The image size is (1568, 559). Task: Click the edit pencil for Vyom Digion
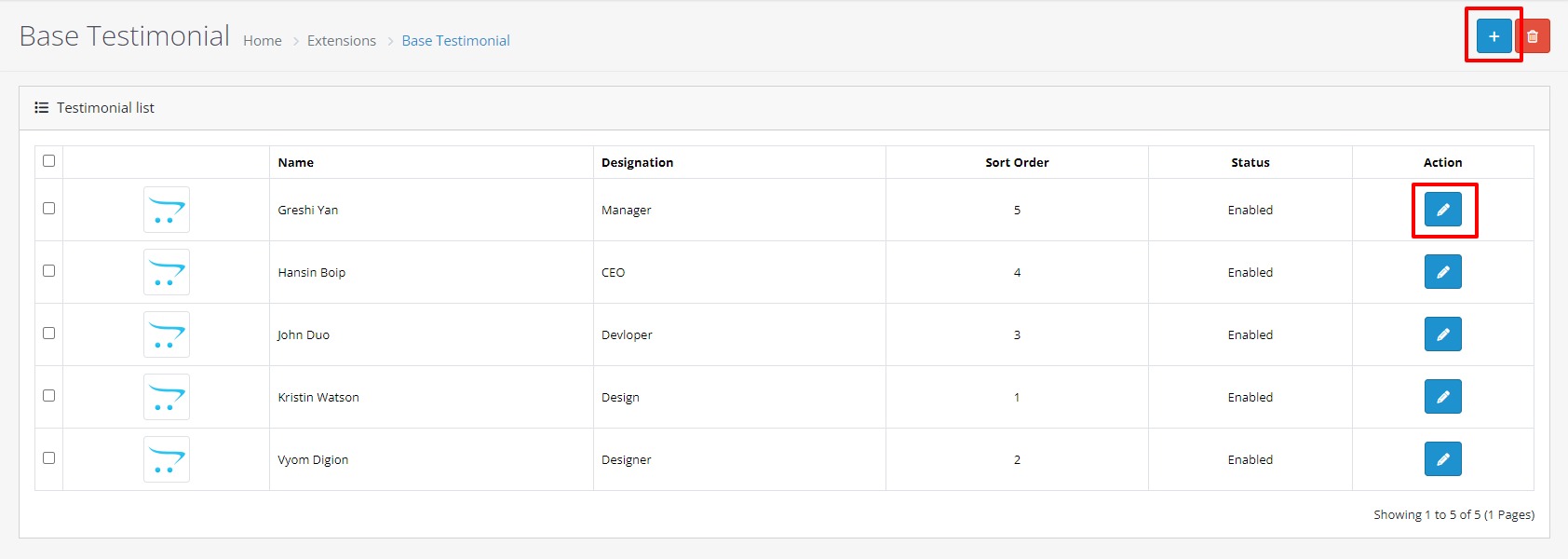click(1442, 459)
